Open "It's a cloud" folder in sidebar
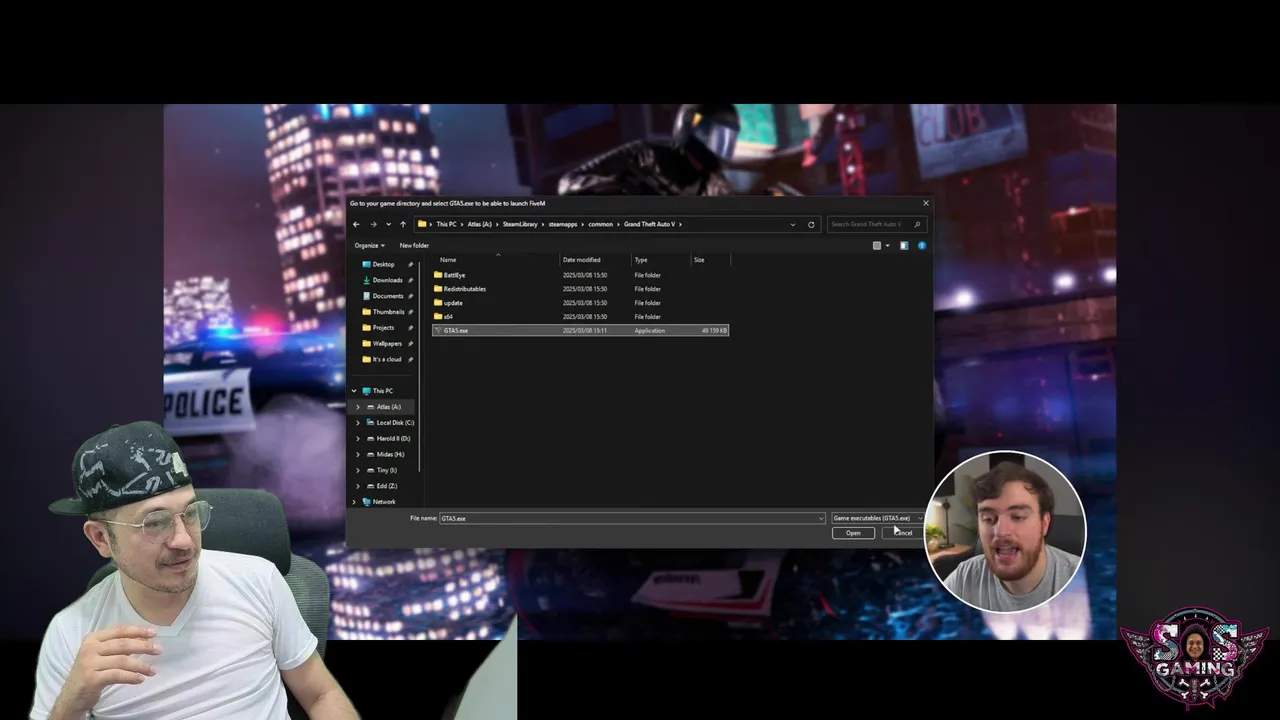Screen dimensions: 1280x720 [x=387, y=359]
